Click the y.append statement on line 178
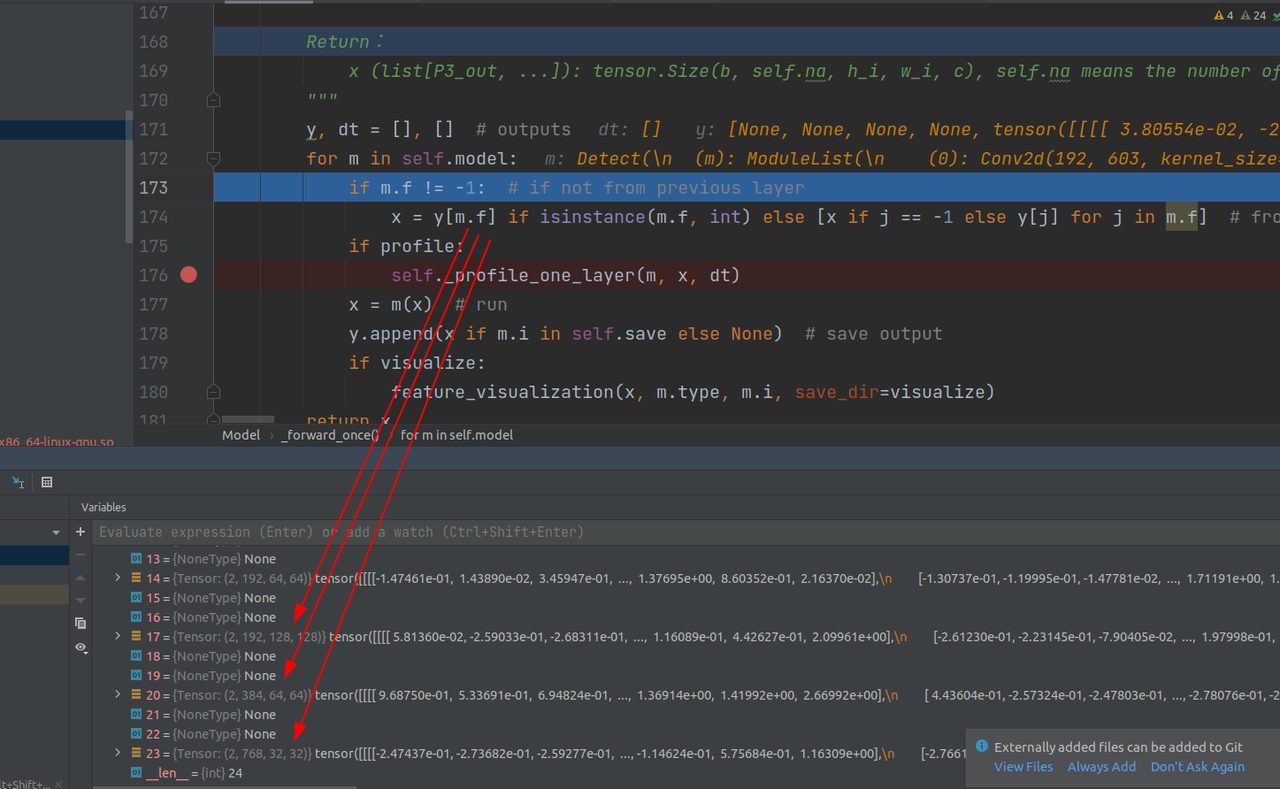This screenshot has width=1280, height=789. point(565,333)
